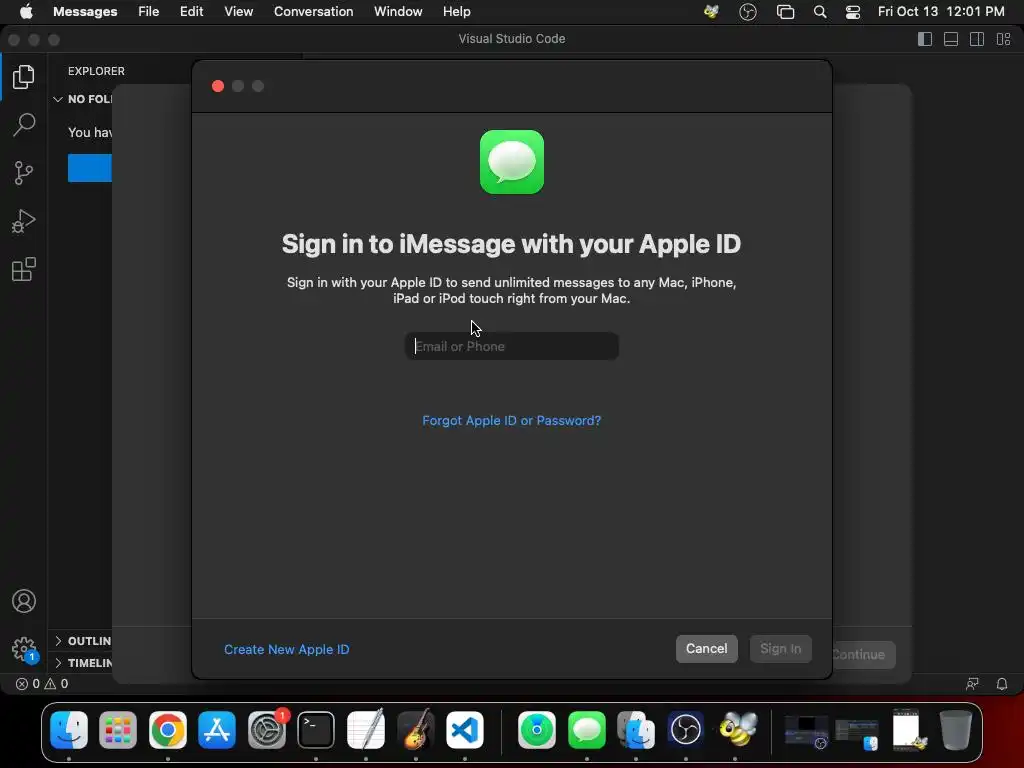This screenshot has width=1024, height=768.
Task: Open Run and Debug view in VS Code
Action: 24,221
